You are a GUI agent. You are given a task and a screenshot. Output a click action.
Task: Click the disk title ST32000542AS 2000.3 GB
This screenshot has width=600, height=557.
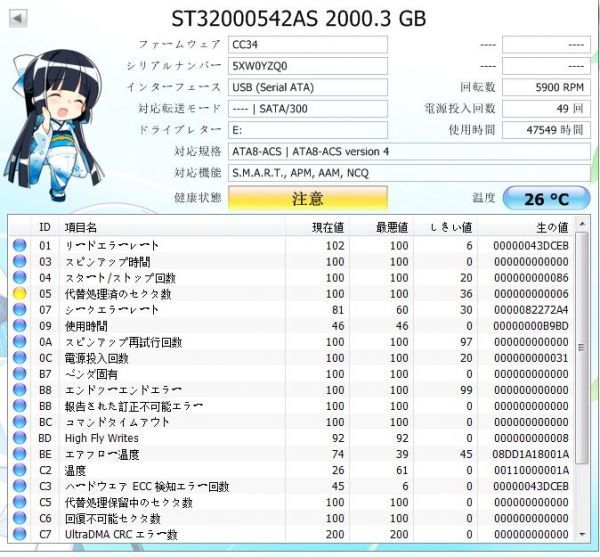pyautogui.click(x=299, y=18)
